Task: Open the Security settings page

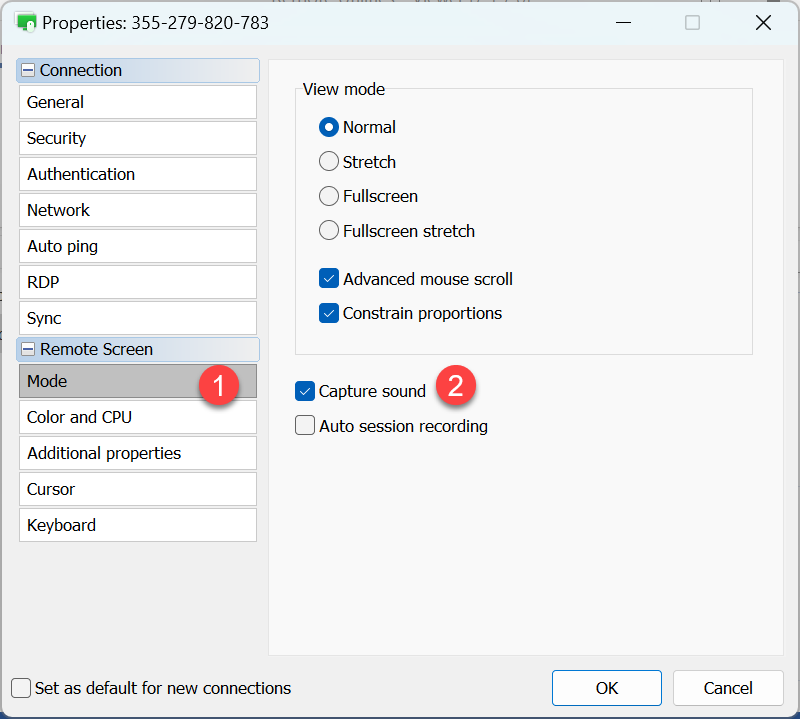Action: click(x=137, y=138)
